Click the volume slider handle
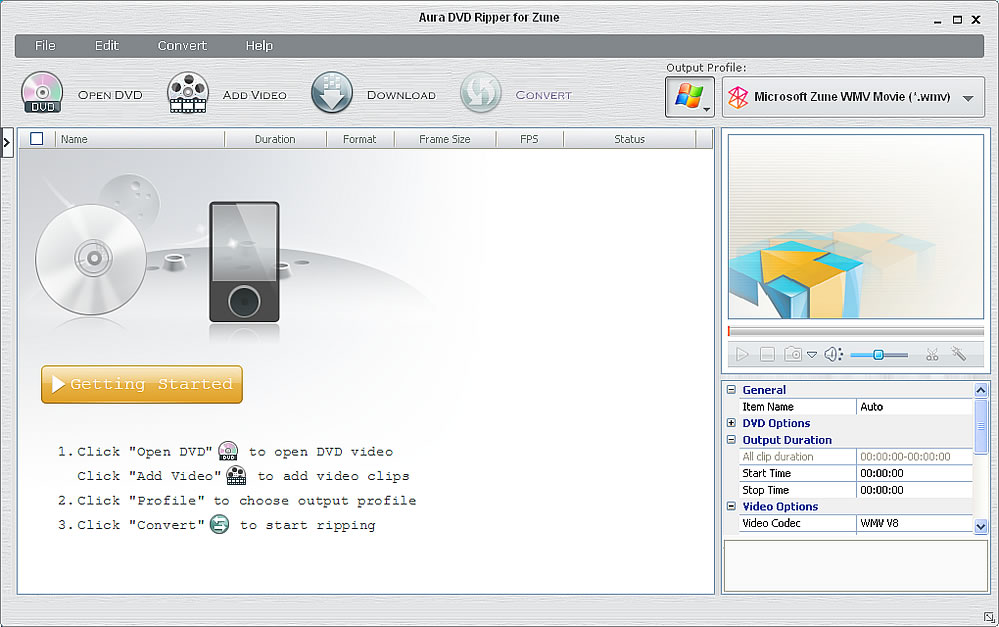The image size is (999, 627). pyautogui.click(x=878, y=355)
